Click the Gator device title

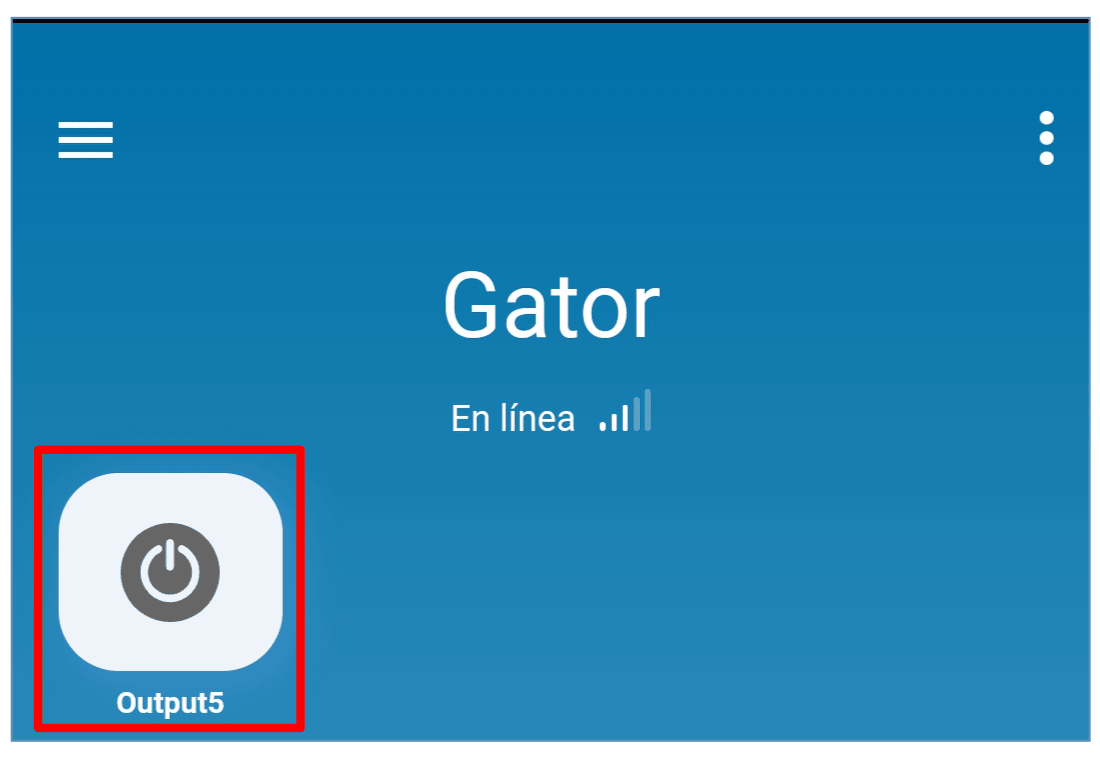point(551,306)
